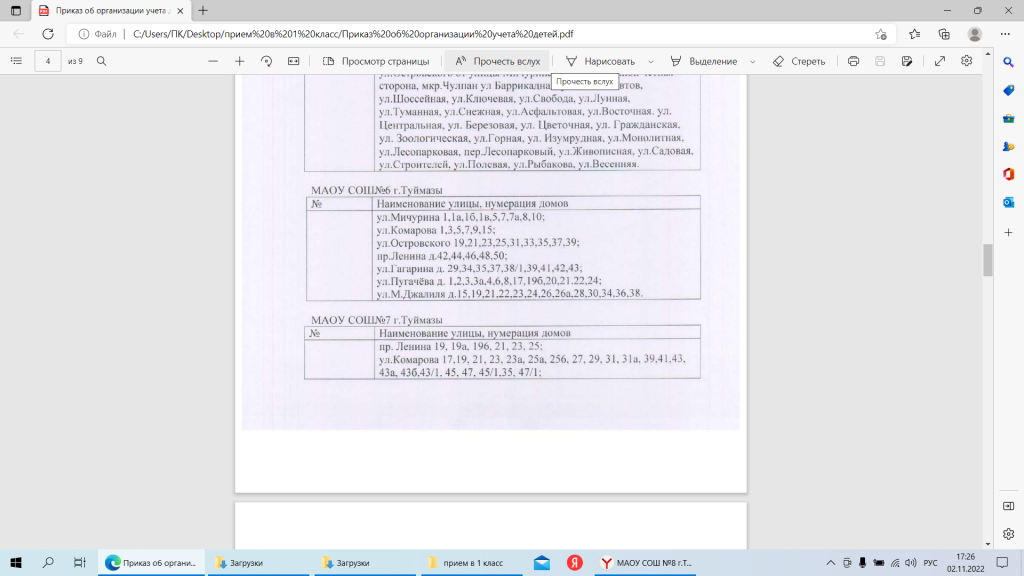
Task: Open browser collections
Action: (x=944, y=34)
